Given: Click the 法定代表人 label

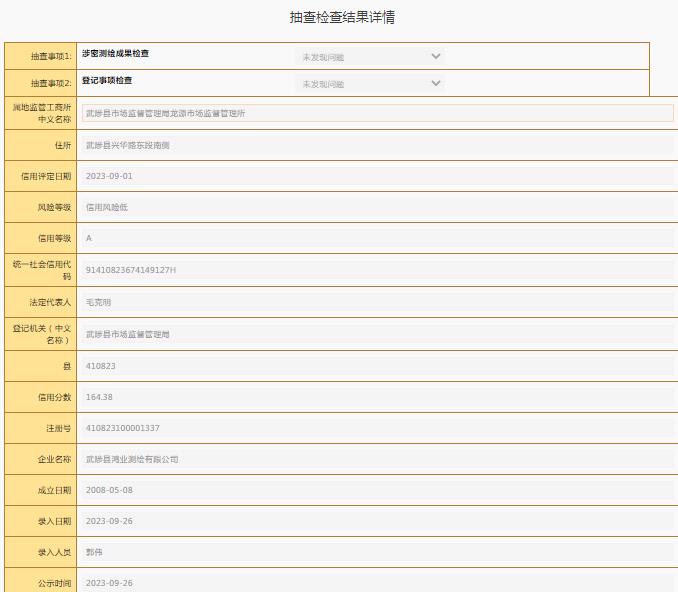Looking at the screenshot, I should click(50, 302).
